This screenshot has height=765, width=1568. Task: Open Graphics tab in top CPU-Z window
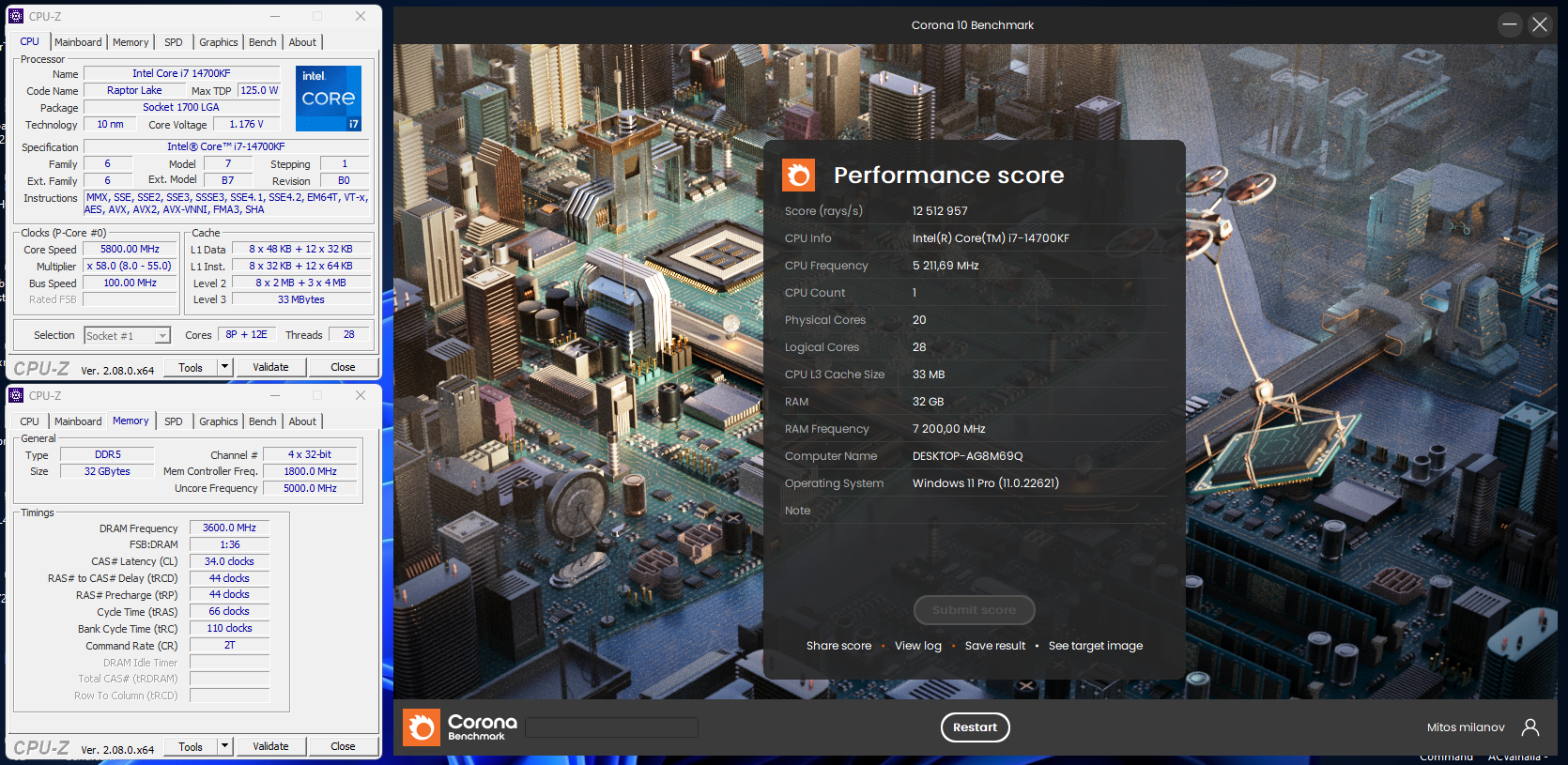pos(219,42)
